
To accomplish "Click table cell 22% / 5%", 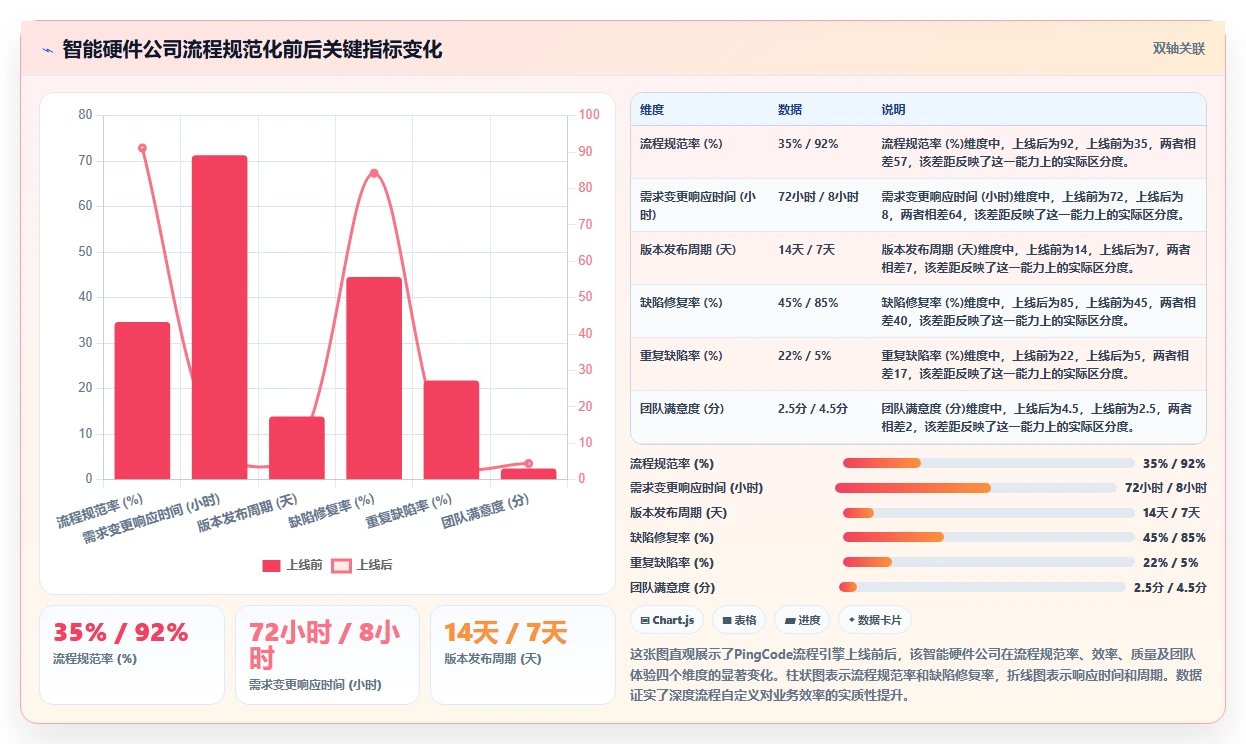I will (x=804, y=356).
